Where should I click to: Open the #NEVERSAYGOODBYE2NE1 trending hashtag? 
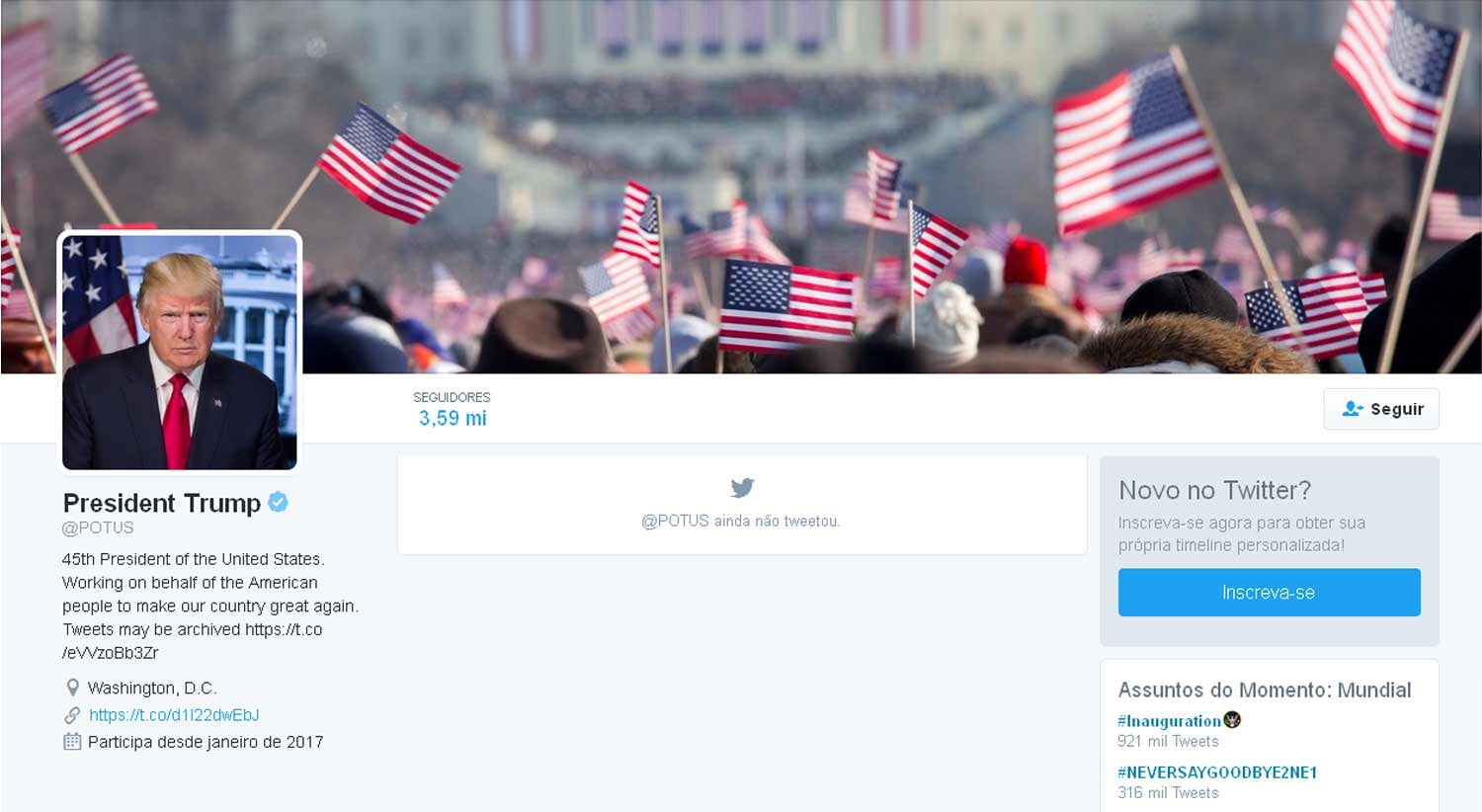(1217, 772)
